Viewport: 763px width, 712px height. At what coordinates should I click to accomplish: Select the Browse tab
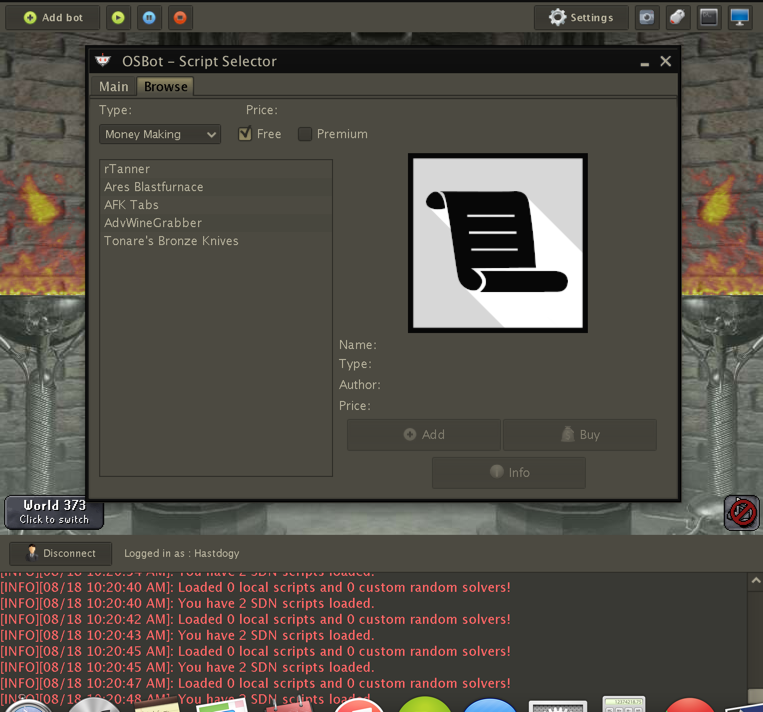point(165,87)
